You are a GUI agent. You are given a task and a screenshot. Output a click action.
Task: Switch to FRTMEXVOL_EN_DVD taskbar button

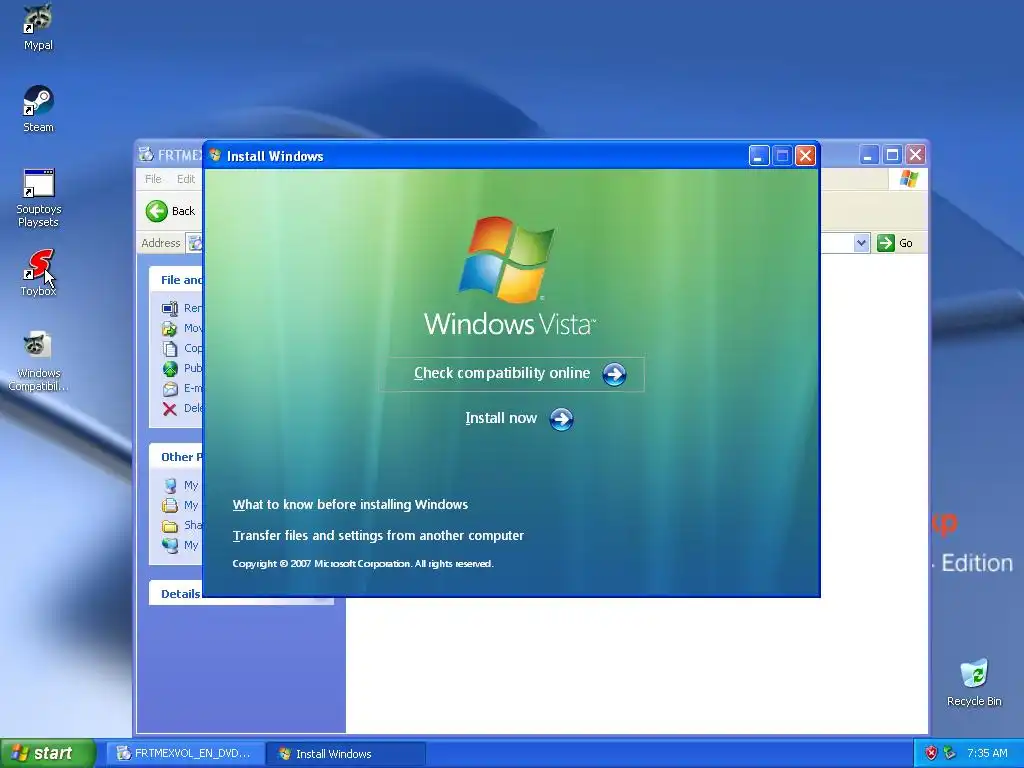pos(185,754)
